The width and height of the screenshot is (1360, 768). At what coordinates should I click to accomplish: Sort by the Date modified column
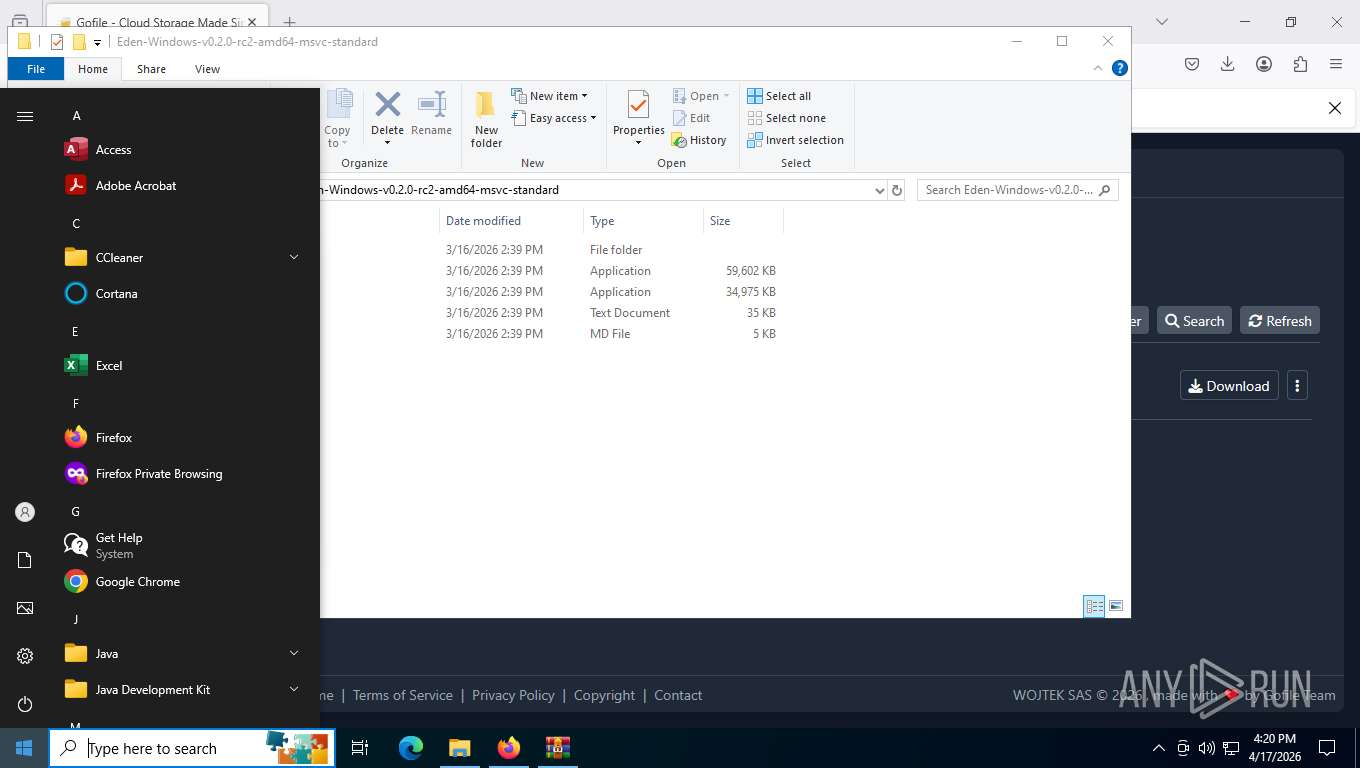[x=510, y=221]
